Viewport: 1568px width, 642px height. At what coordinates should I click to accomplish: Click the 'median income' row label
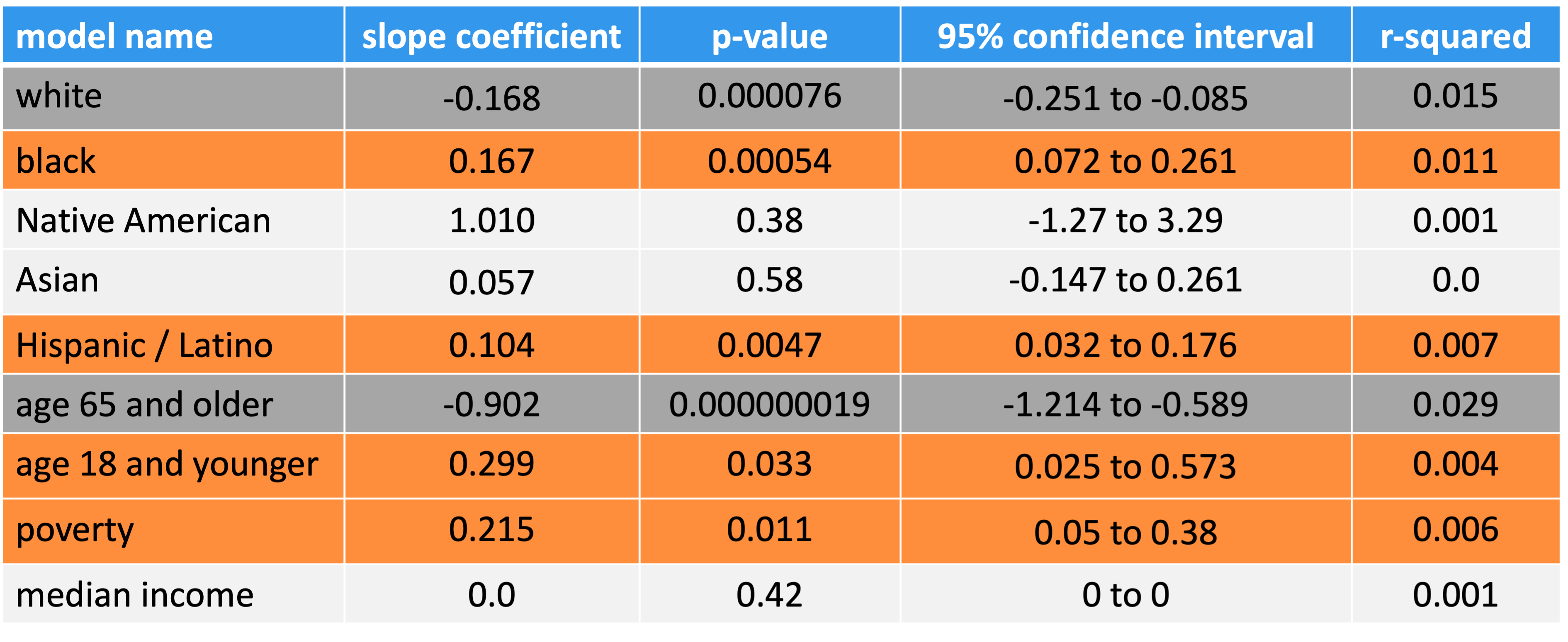[x=134, y=594]
